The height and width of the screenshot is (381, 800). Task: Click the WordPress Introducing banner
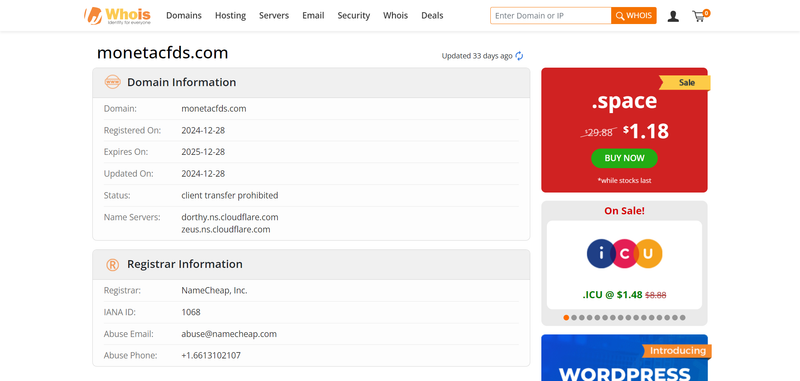tap(624, 358)
